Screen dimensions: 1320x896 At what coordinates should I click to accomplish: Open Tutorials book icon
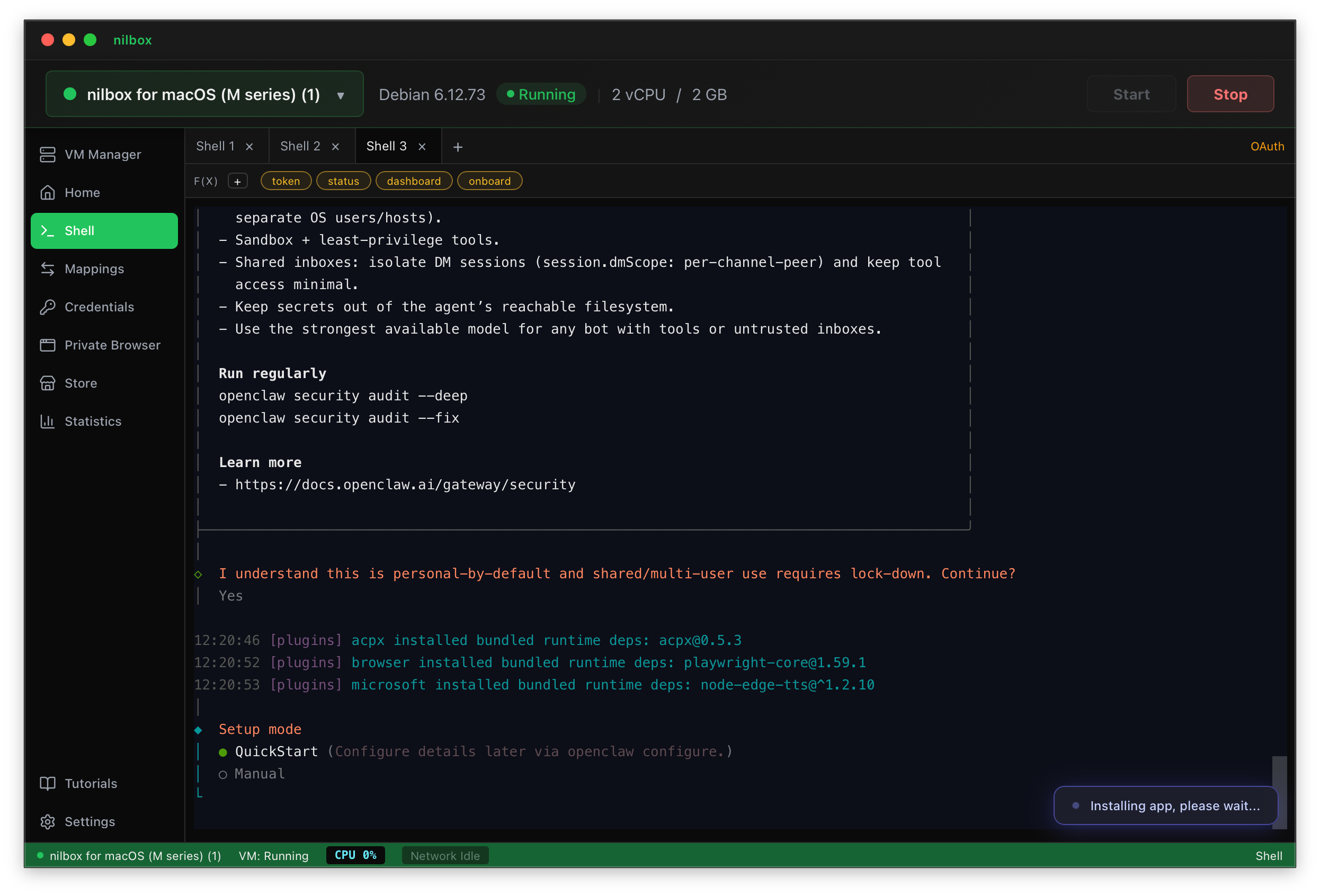(x=48, y=784)
